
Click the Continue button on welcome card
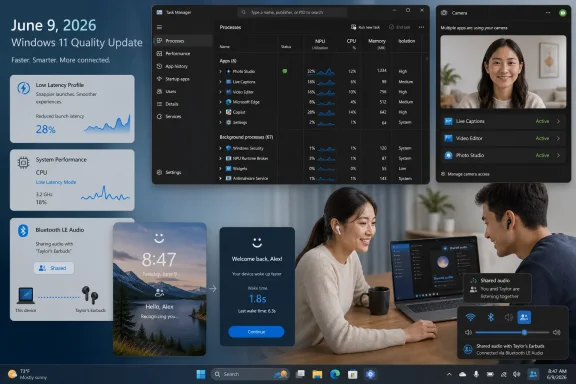[256, 332]
